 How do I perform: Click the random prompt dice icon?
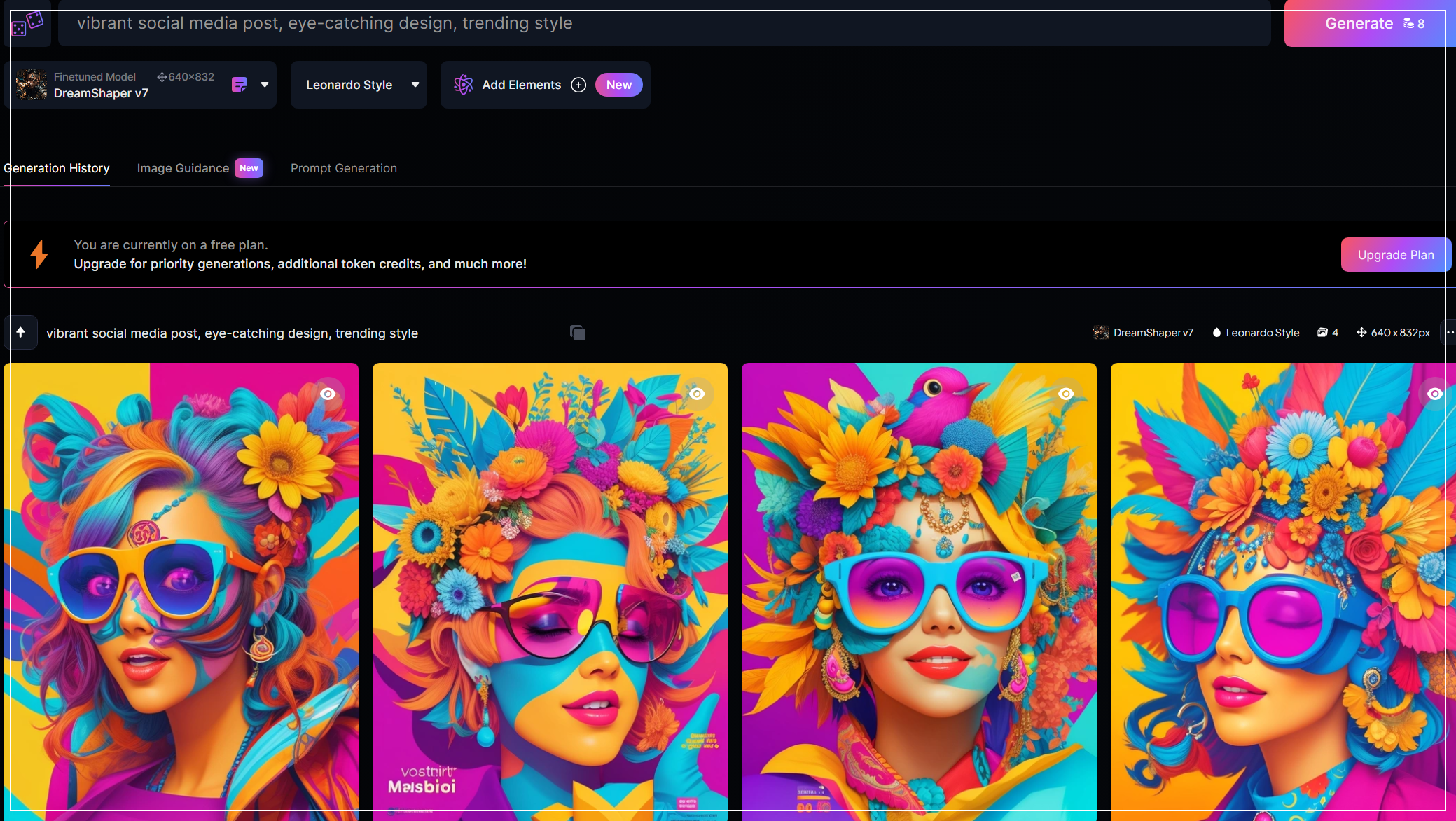[x=27, y=24]
